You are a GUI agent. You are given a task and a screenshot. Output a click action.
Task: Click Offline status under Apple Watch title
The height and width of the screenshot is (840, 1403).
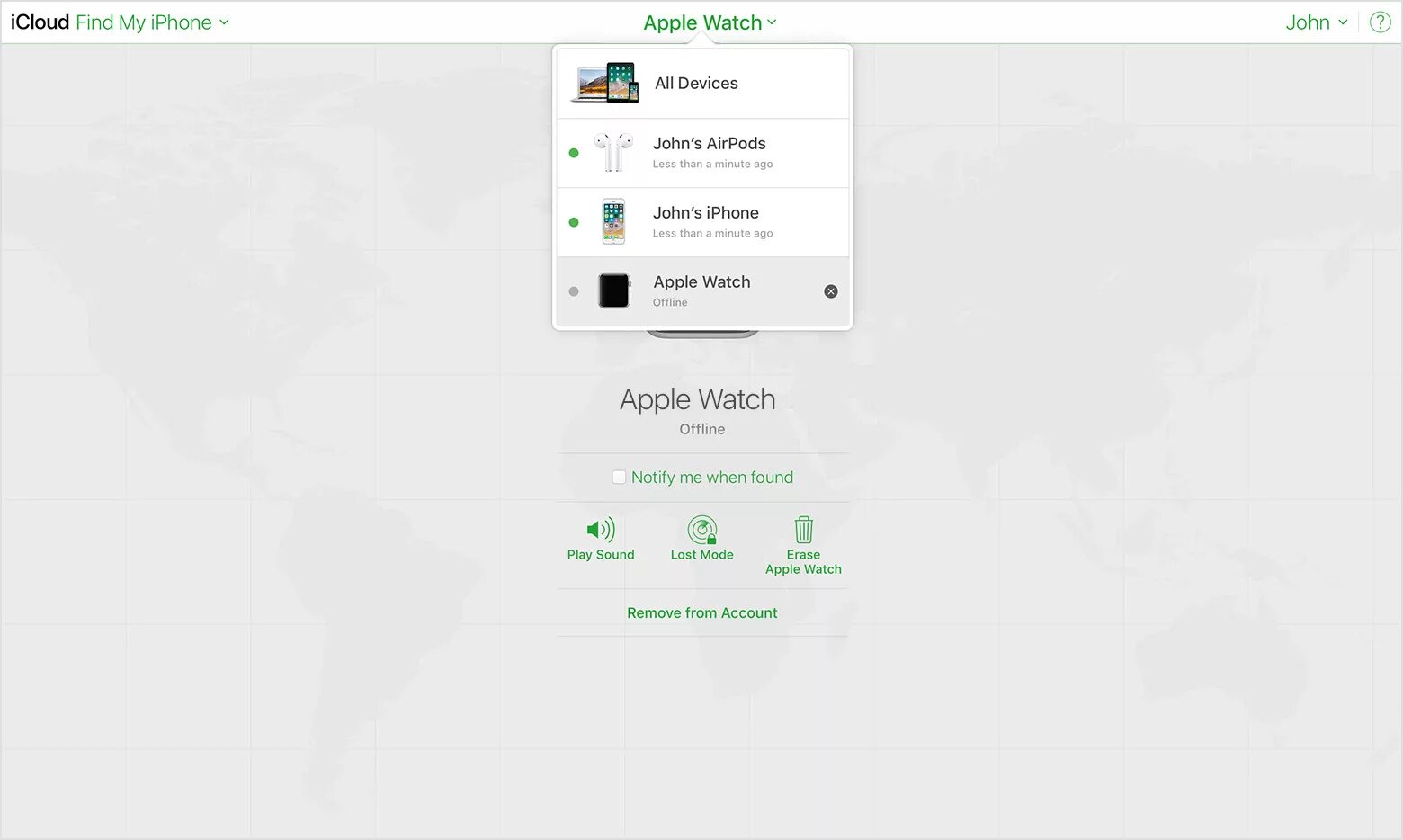(702, 429)
